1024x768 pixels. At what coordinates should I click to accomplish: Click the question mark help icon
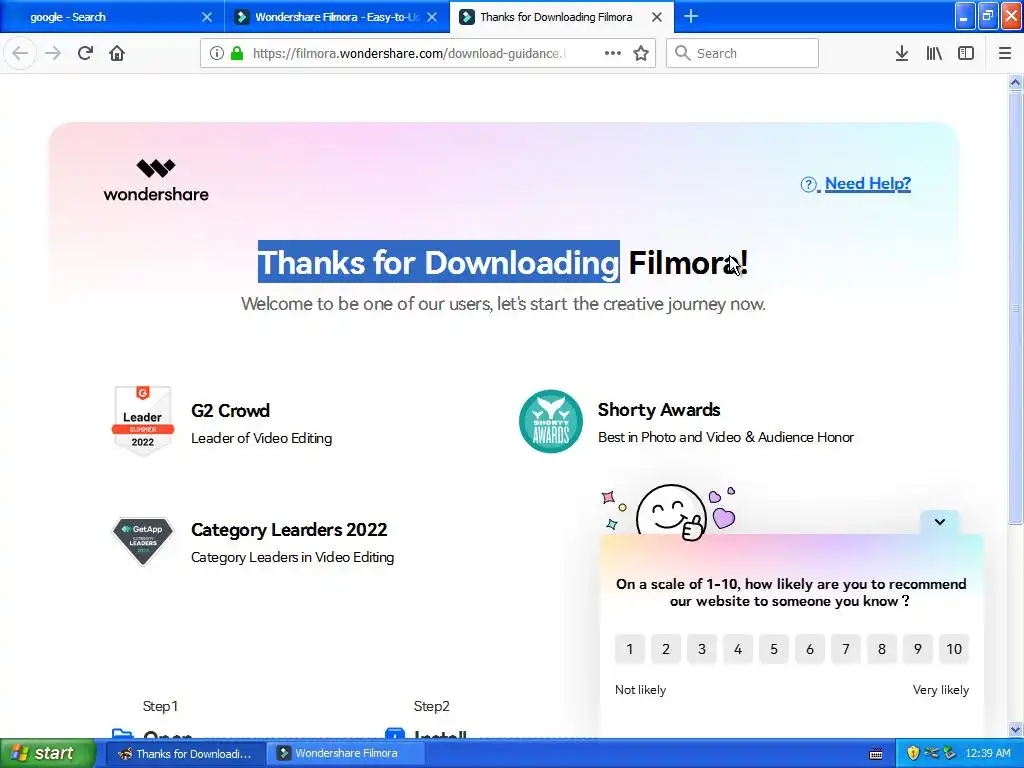tap(808, 185)
